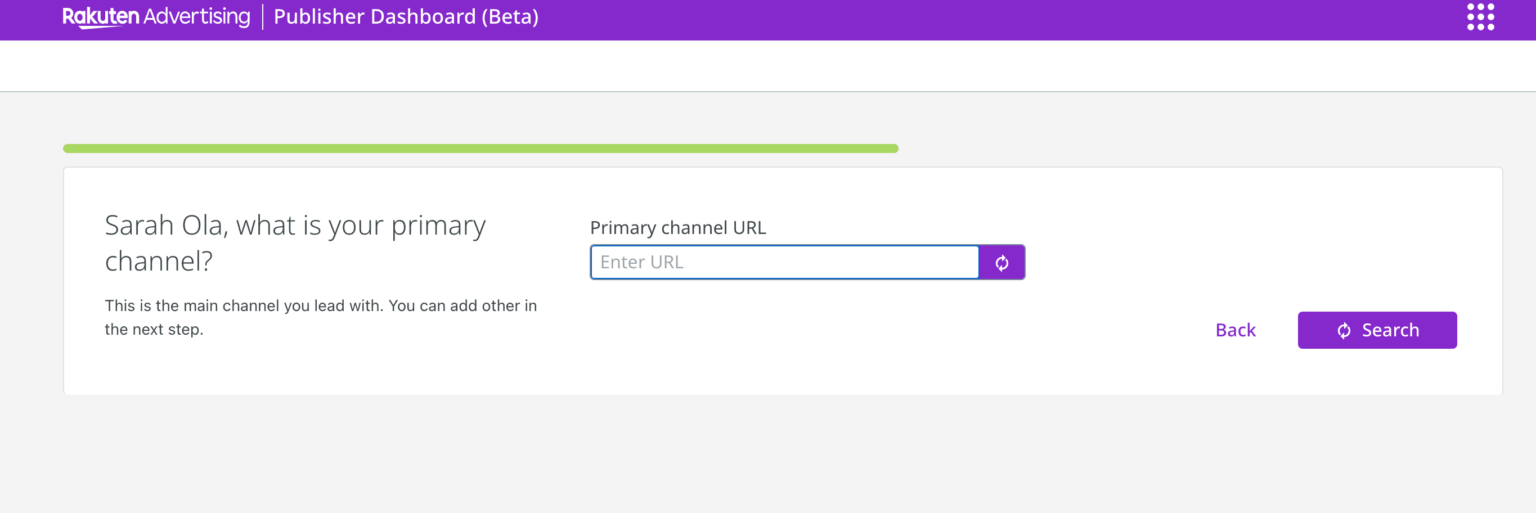Click the "the next step." text line

(x=154, y=330)
